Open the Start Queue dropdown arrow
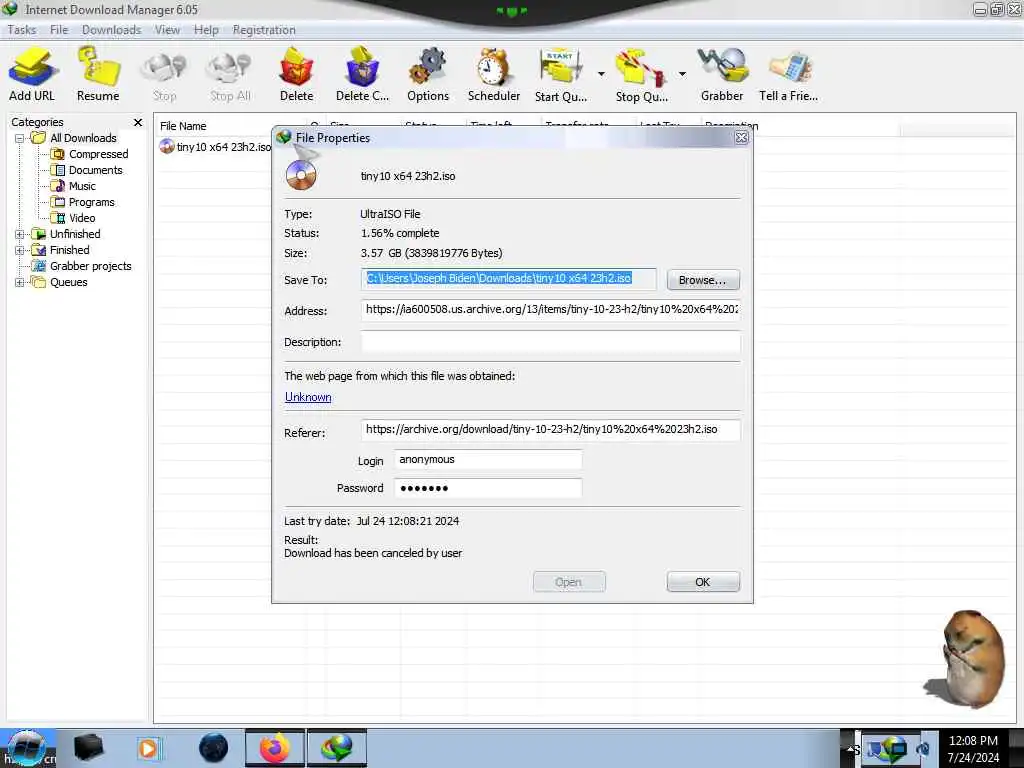 [x=601, y=74]
